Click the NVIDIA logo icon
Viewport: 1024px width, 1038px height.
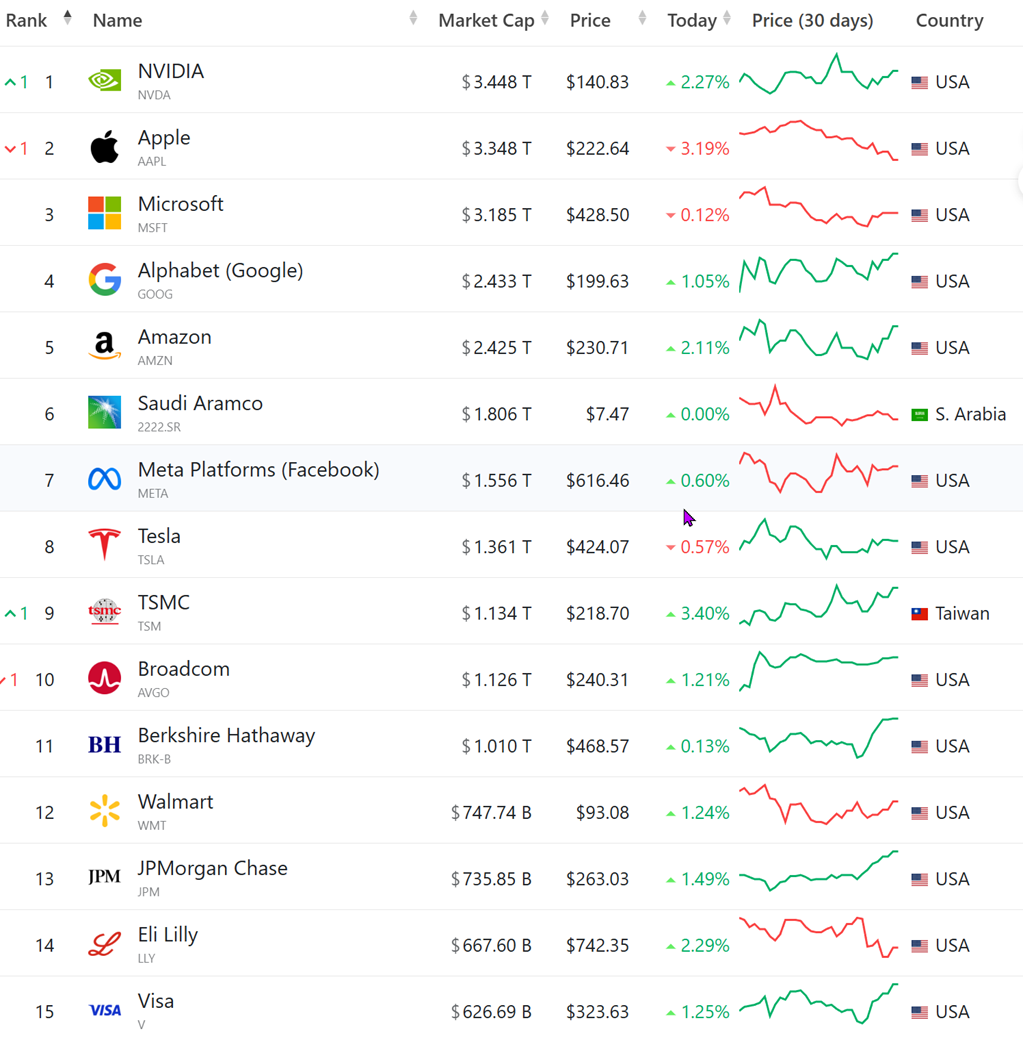tap(104, 81)
